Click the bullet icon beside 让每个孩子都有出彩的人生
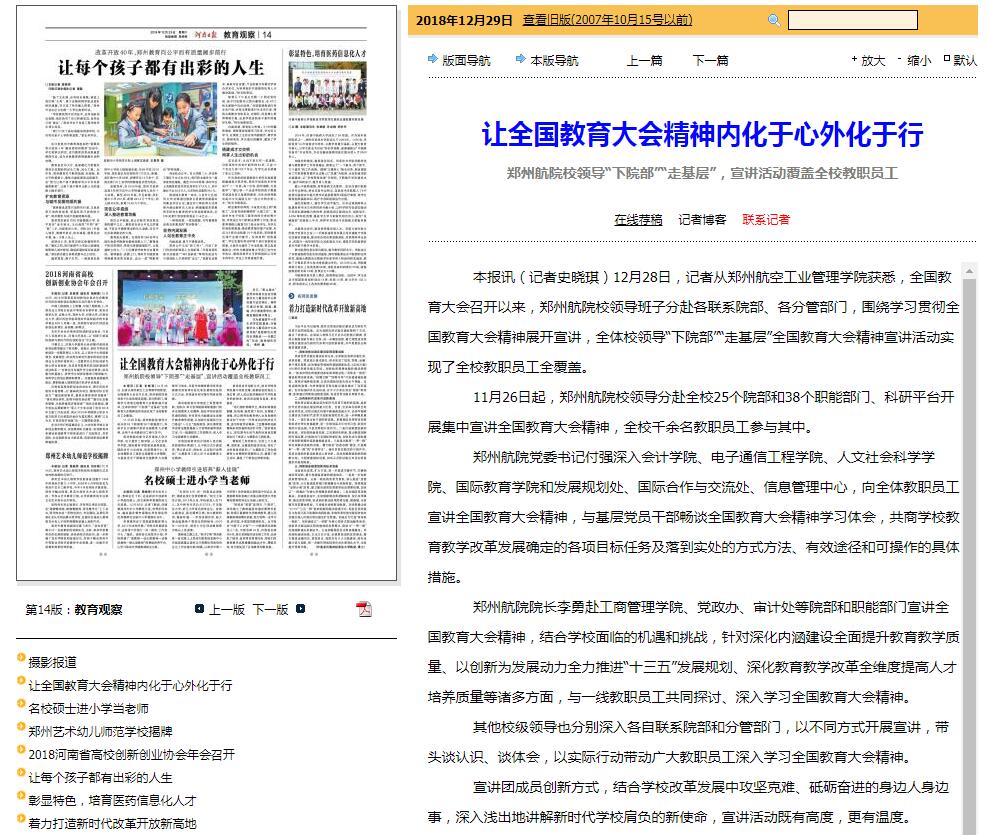 (21, 773)
